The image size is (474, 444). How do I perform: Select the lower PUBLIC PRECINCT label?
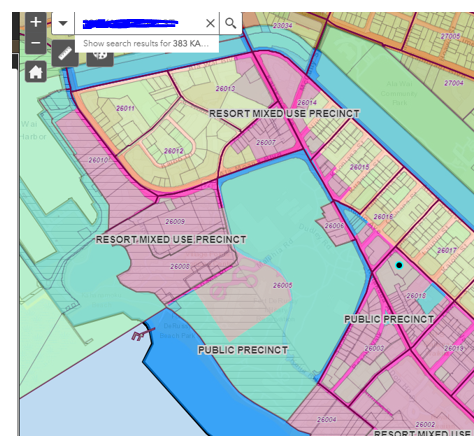tap(243, 350)
